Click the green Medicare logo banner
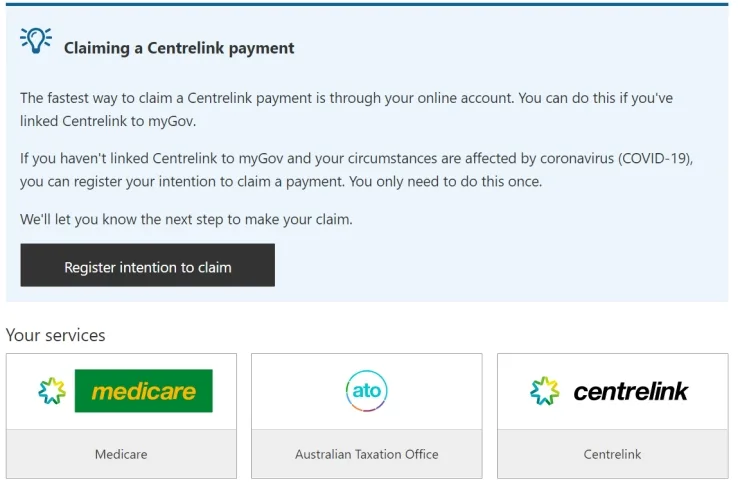Viewport: 738px width, 485px height. pyautogui.click(x=143, y=391)
